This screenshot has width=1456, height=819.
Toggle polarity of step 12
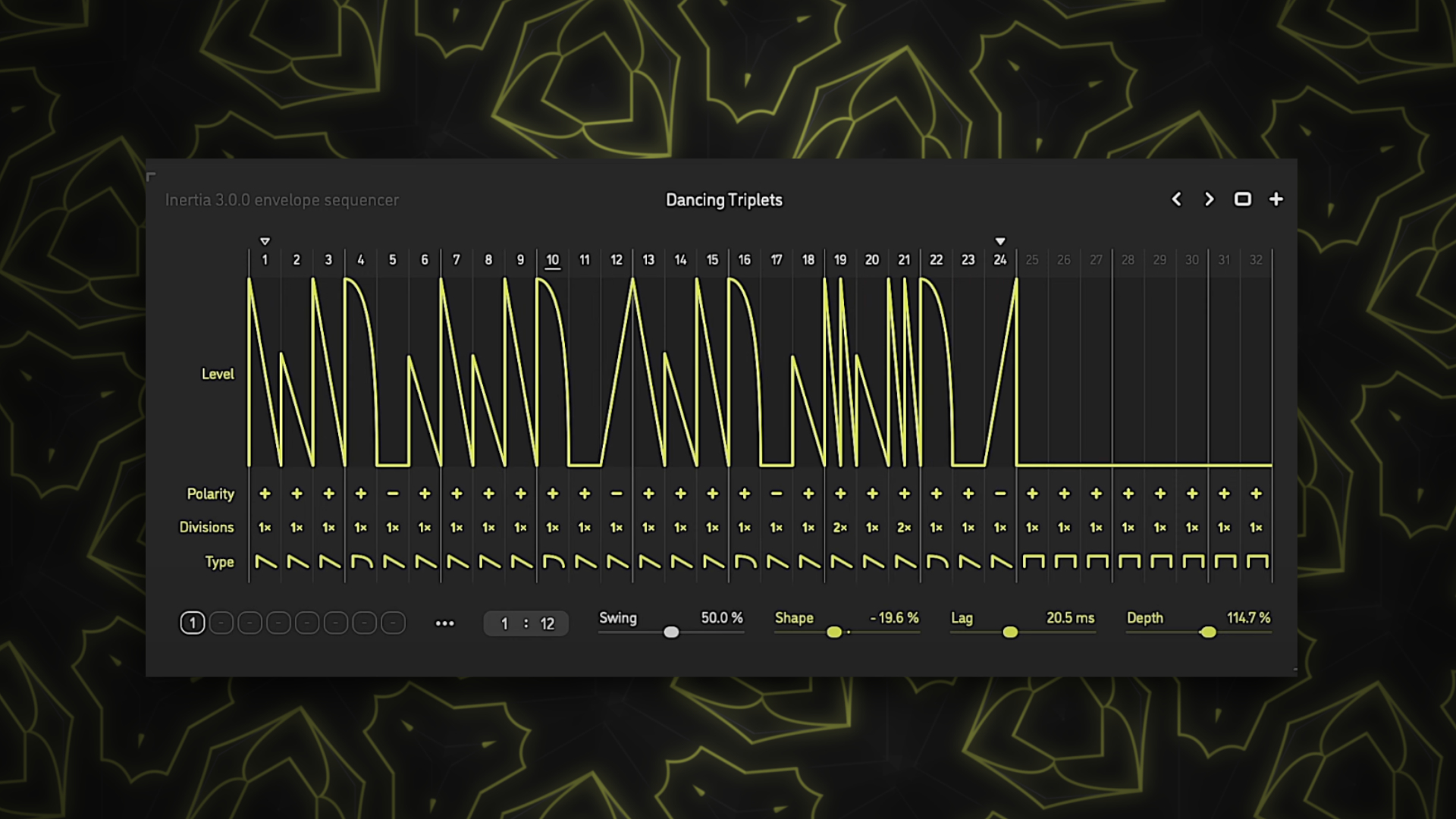point(617,494)
